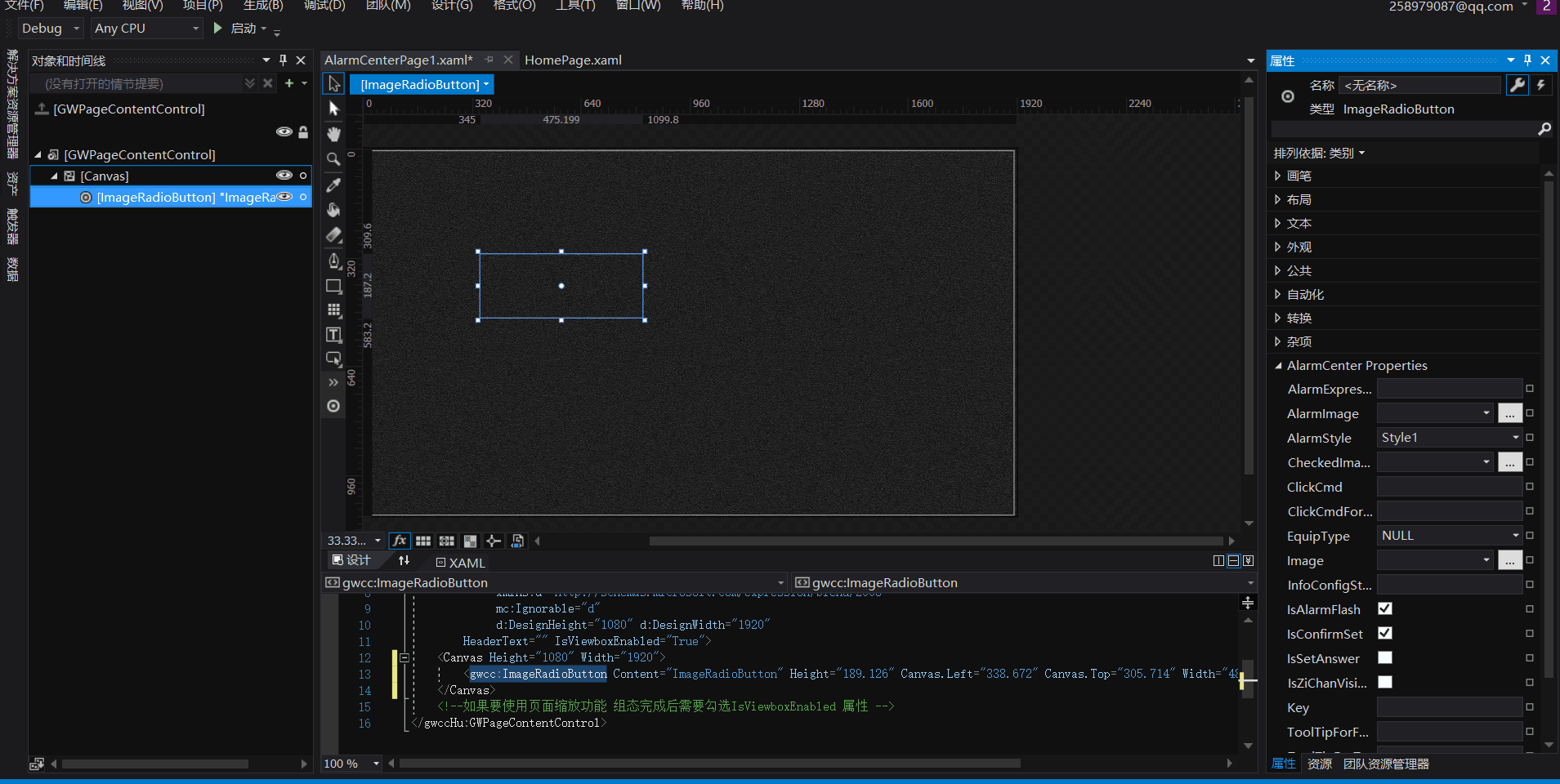1560x784 pixels.
Task: Open the 调试(D) menu
Action: [x=324, y=6]
